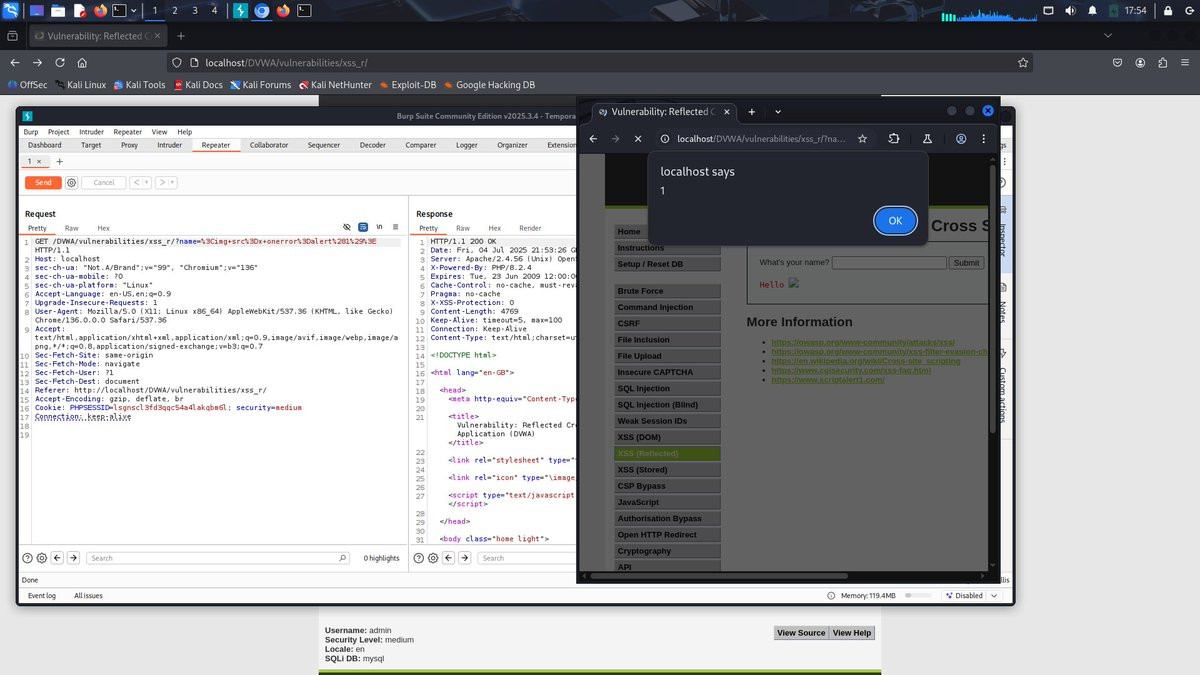The image size is (1200, 675).
Task: Open the Request editor hamburger menu
Action: coord(396,228)
